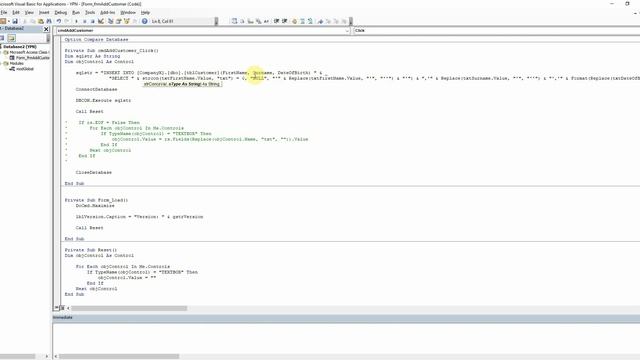Select Database2 (YPN) project node

[20, 47]
